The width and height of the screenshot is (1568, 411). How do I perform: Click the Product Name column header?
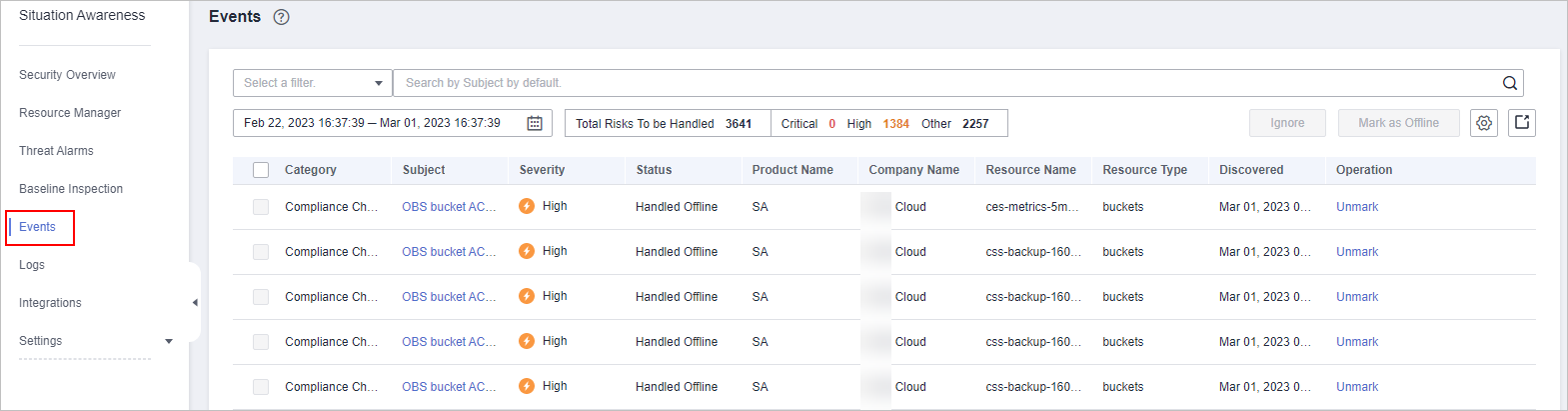click(792, 170)
